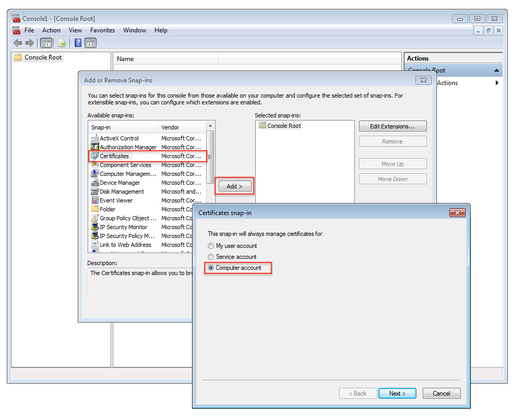The width and height of the screenshot is (512, 417).
Task: Choose the My user account radio button
Action: click(x=211, y=246)
